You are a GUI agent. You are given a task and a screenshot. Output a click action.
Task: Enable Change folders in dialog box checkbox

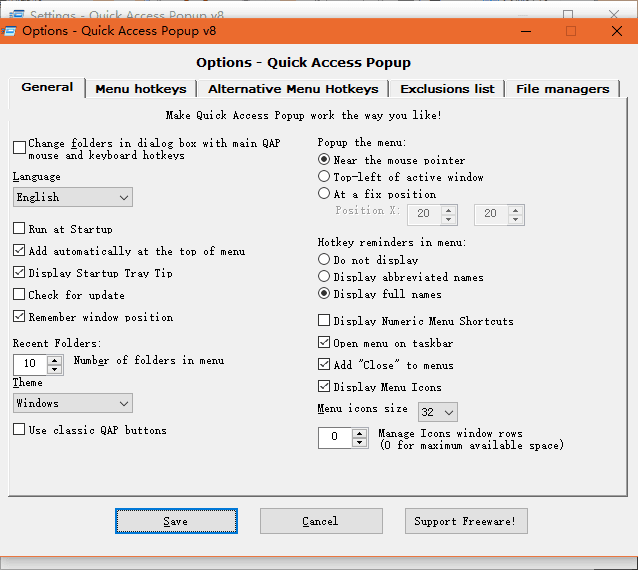point(19,147)
